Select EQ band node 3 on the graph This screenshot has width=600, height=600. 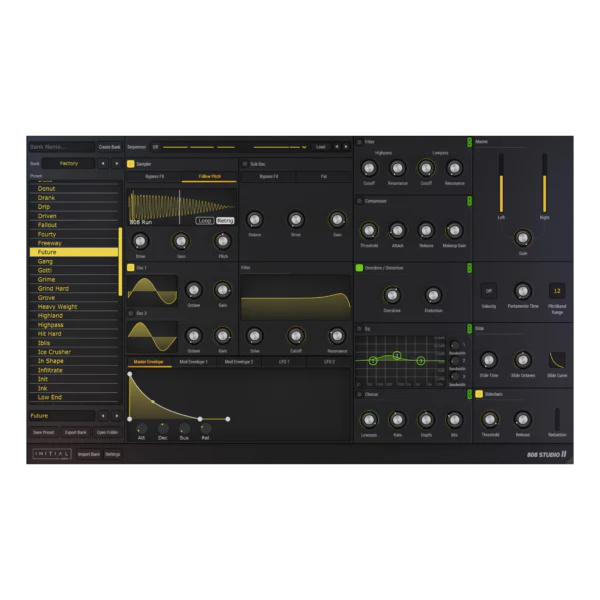(421, 360)
